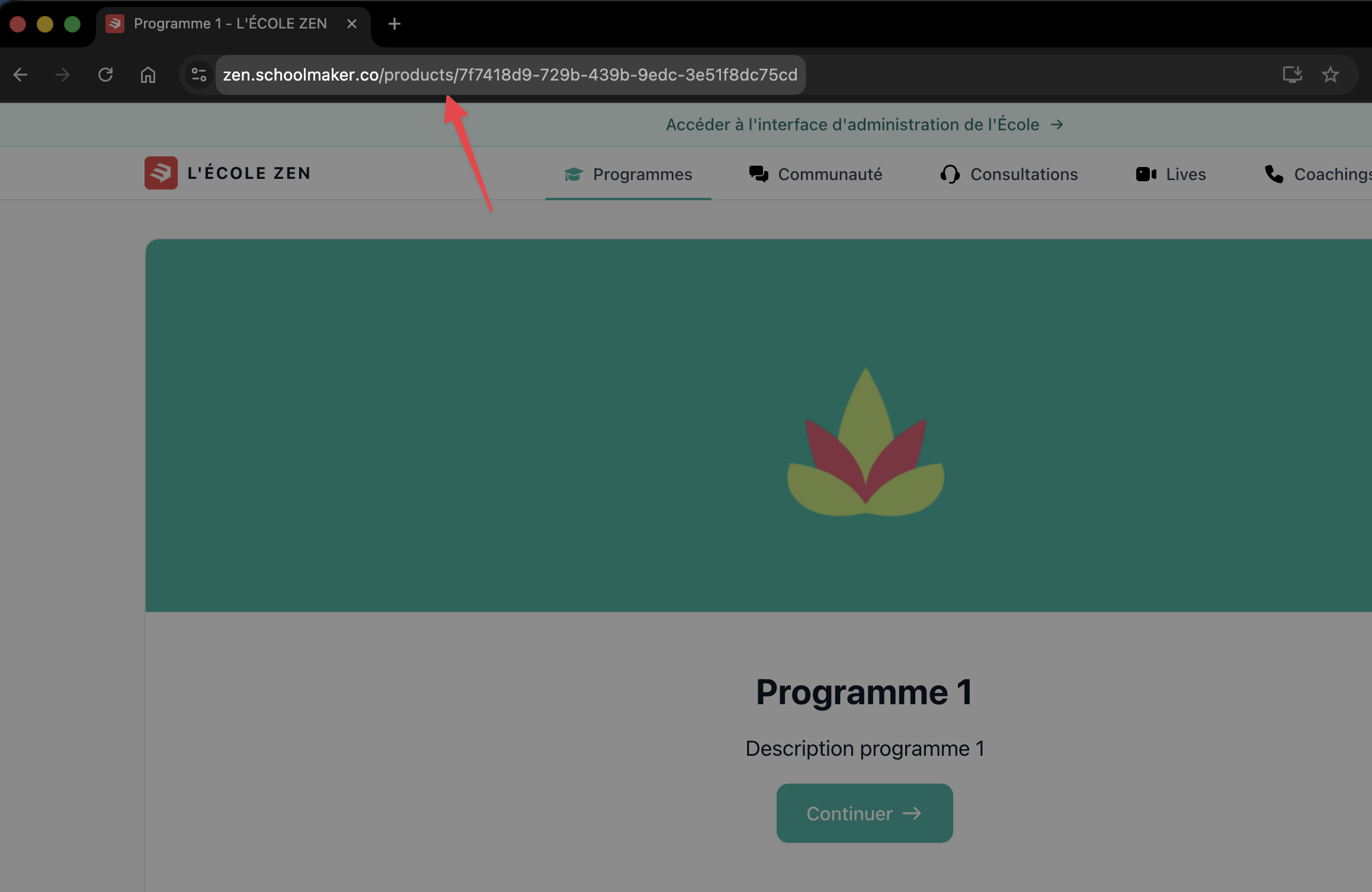Close the Programme 1 browser tab
The height and width of the screenshot is (892, 1372).
pos(352,24)
